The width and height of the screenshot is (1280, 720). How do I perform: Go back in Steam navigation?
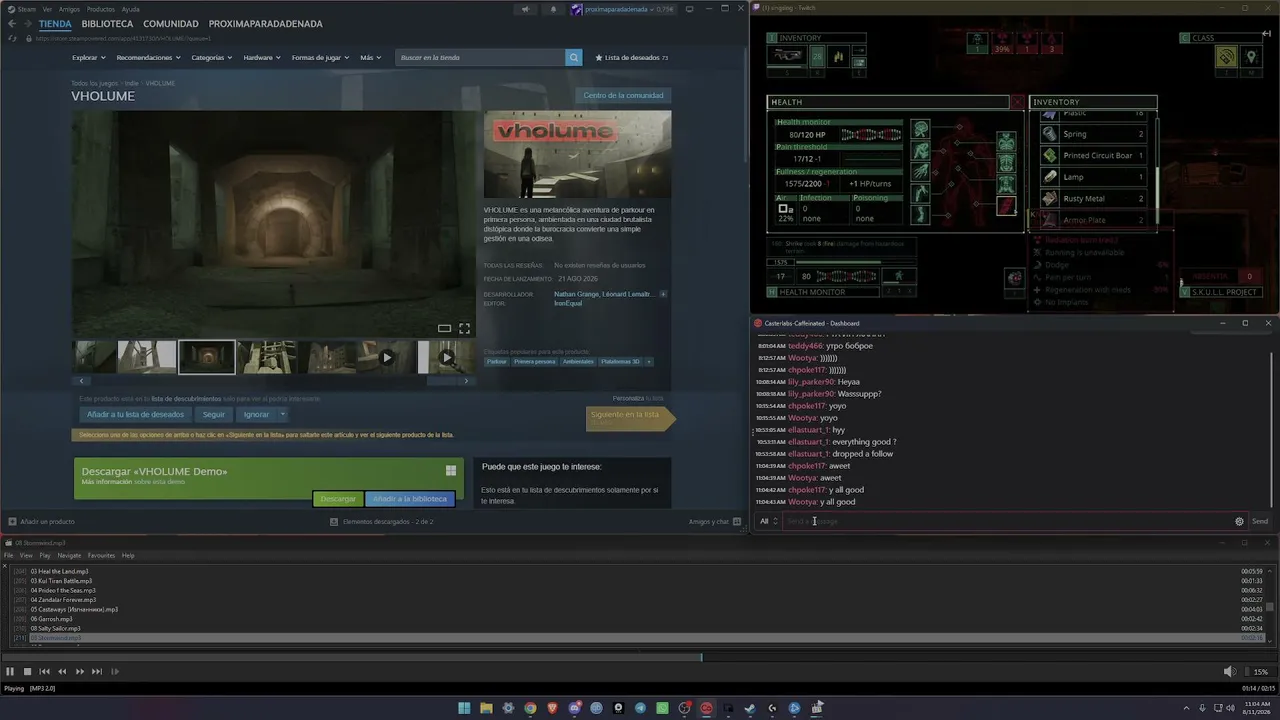click(12, 24)
